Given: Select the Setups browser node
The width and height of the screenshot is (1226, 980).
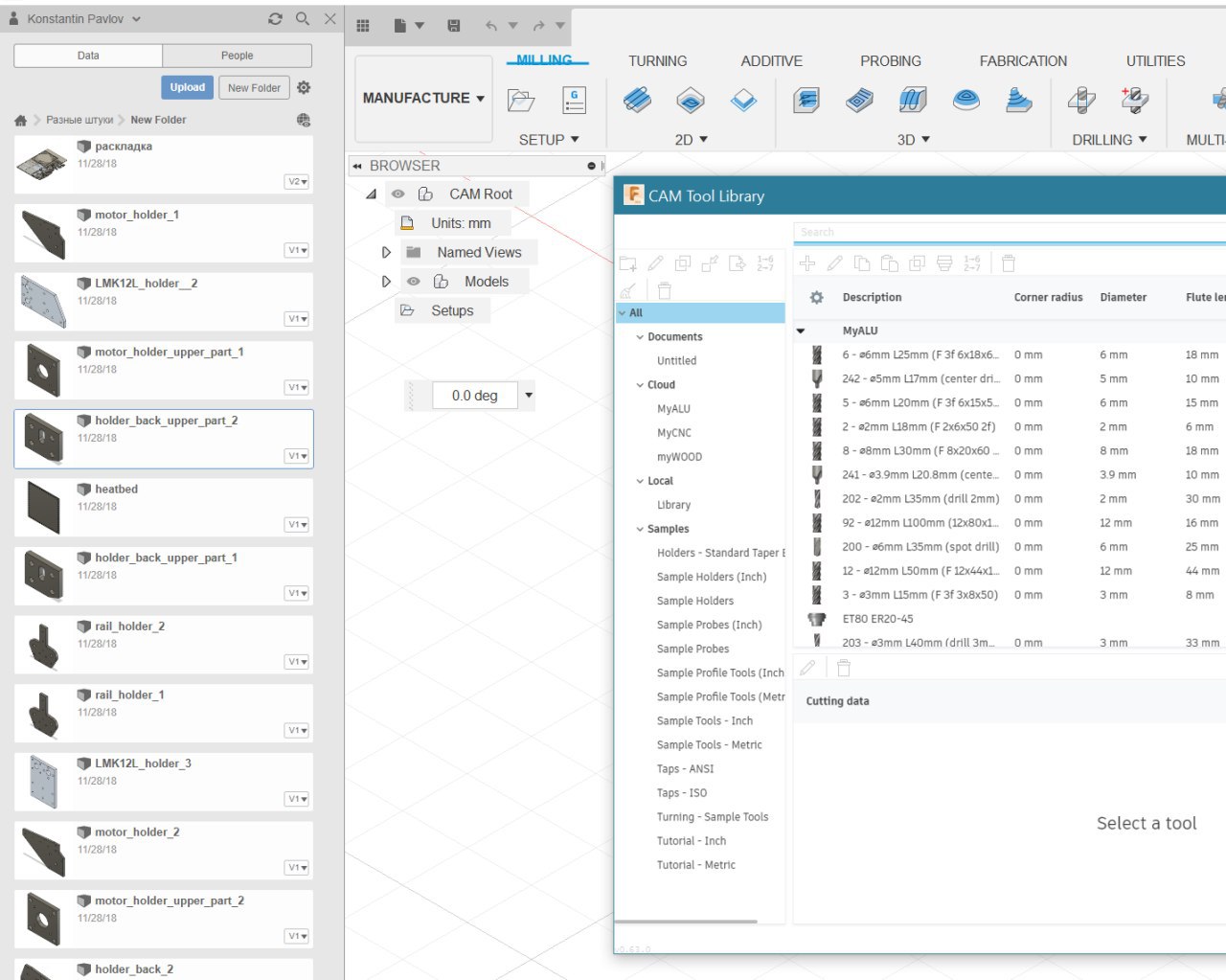Looking at the screenshot, I should tap(452, 311).
